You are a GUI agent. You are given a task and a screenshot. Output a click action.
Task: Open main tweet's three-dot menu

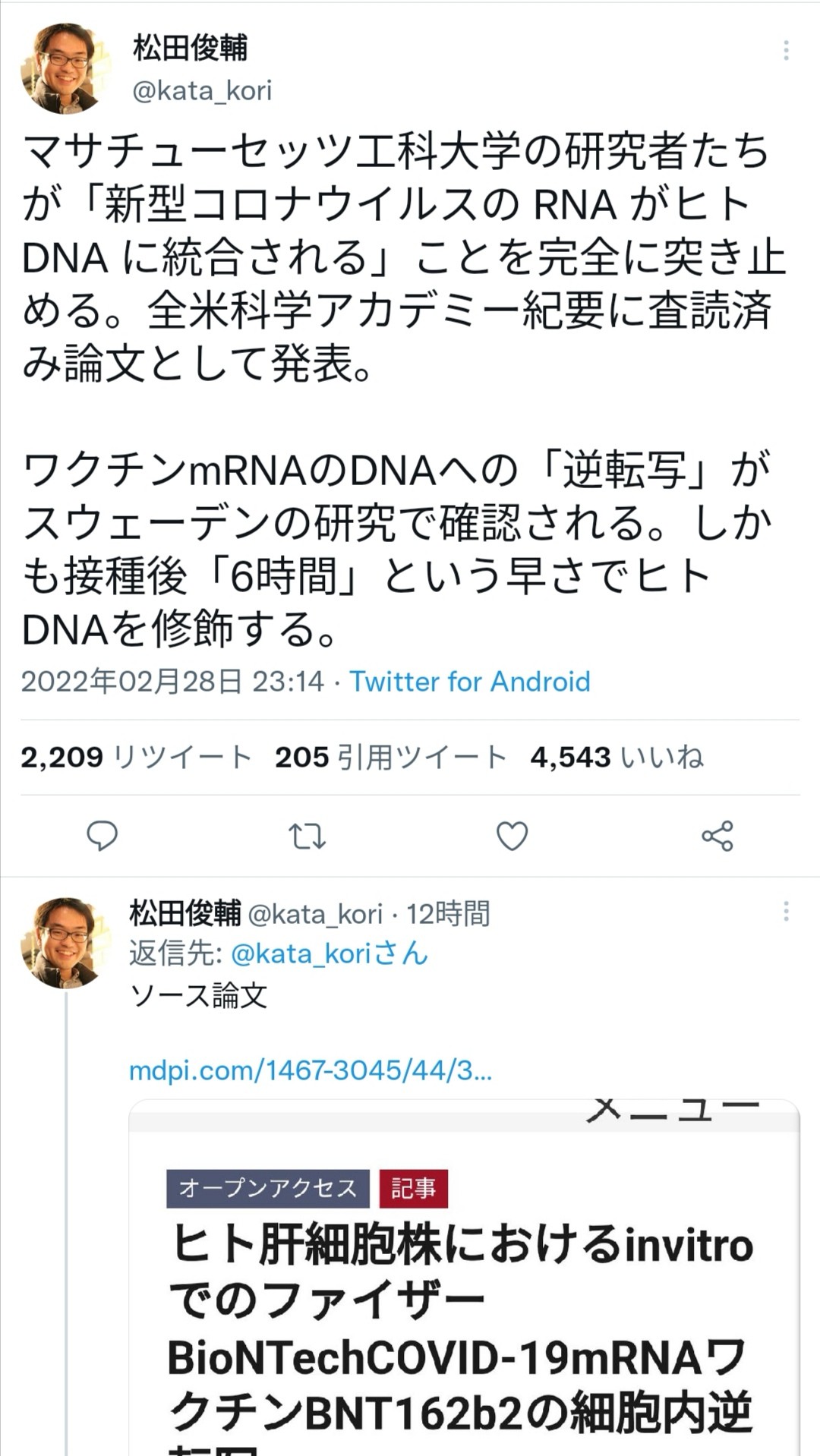(x=786, y=50)
